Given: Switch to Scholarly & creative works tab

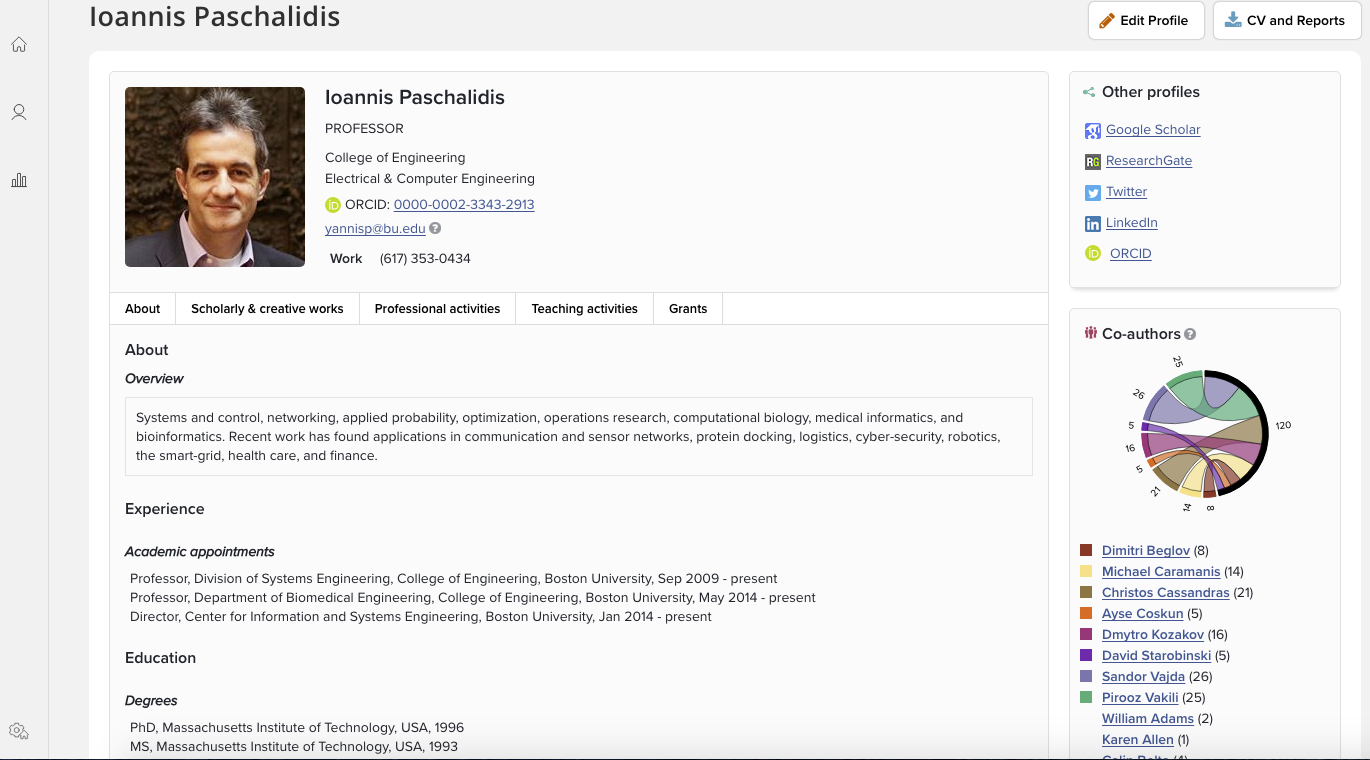Looking at the screenshot, I should 267,309.
